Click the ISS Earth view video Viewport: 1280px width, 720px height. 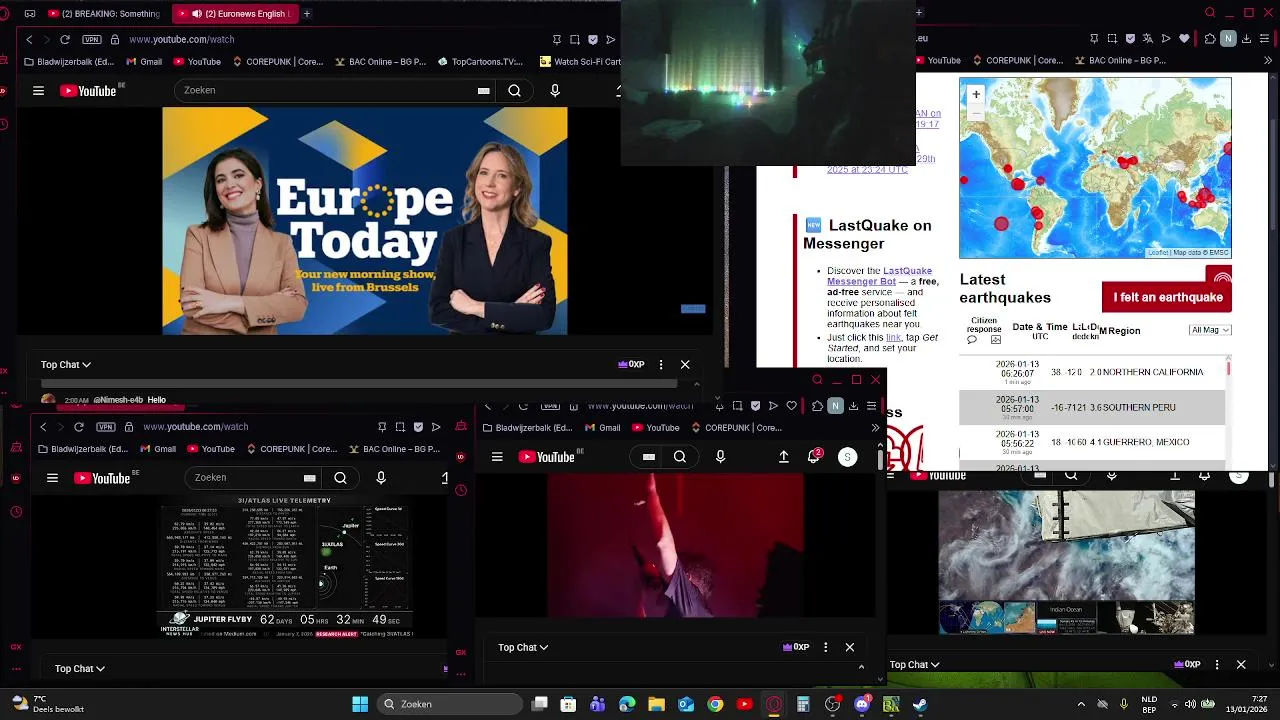point(1066,561)
